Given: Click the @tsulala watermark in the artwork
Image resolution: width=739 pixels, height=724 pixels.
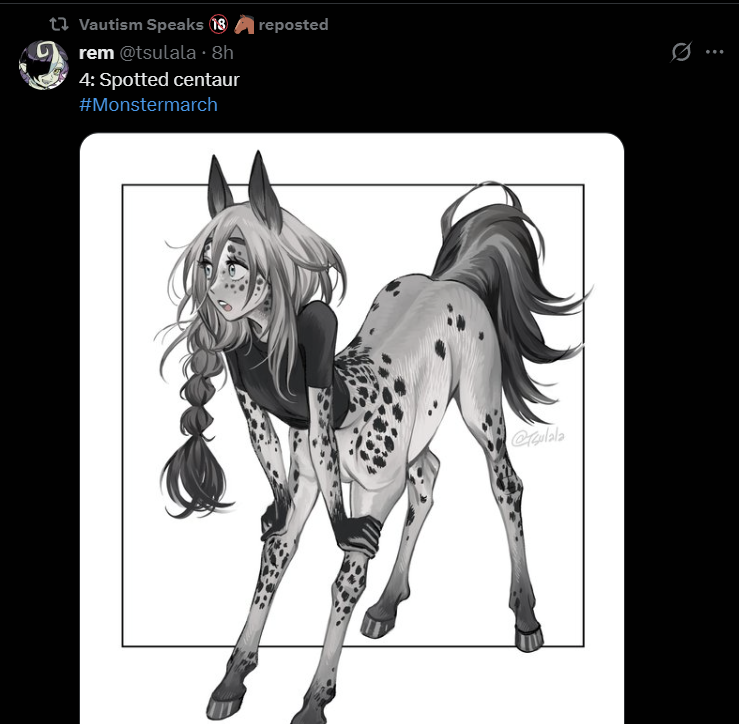Looking at the screenshot, I should click(538, 438).
